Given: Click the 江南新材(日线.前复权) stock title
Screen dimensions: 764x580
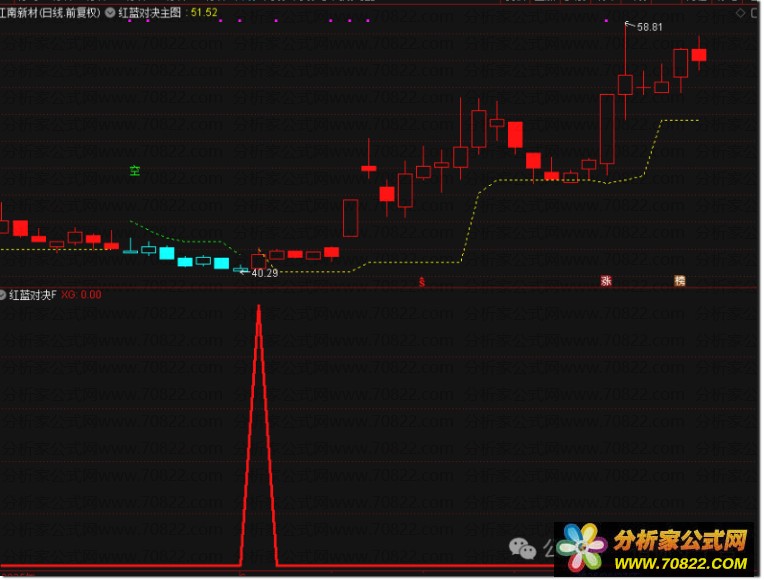Looking at the screenshot, I should click(x=50, y=13).
